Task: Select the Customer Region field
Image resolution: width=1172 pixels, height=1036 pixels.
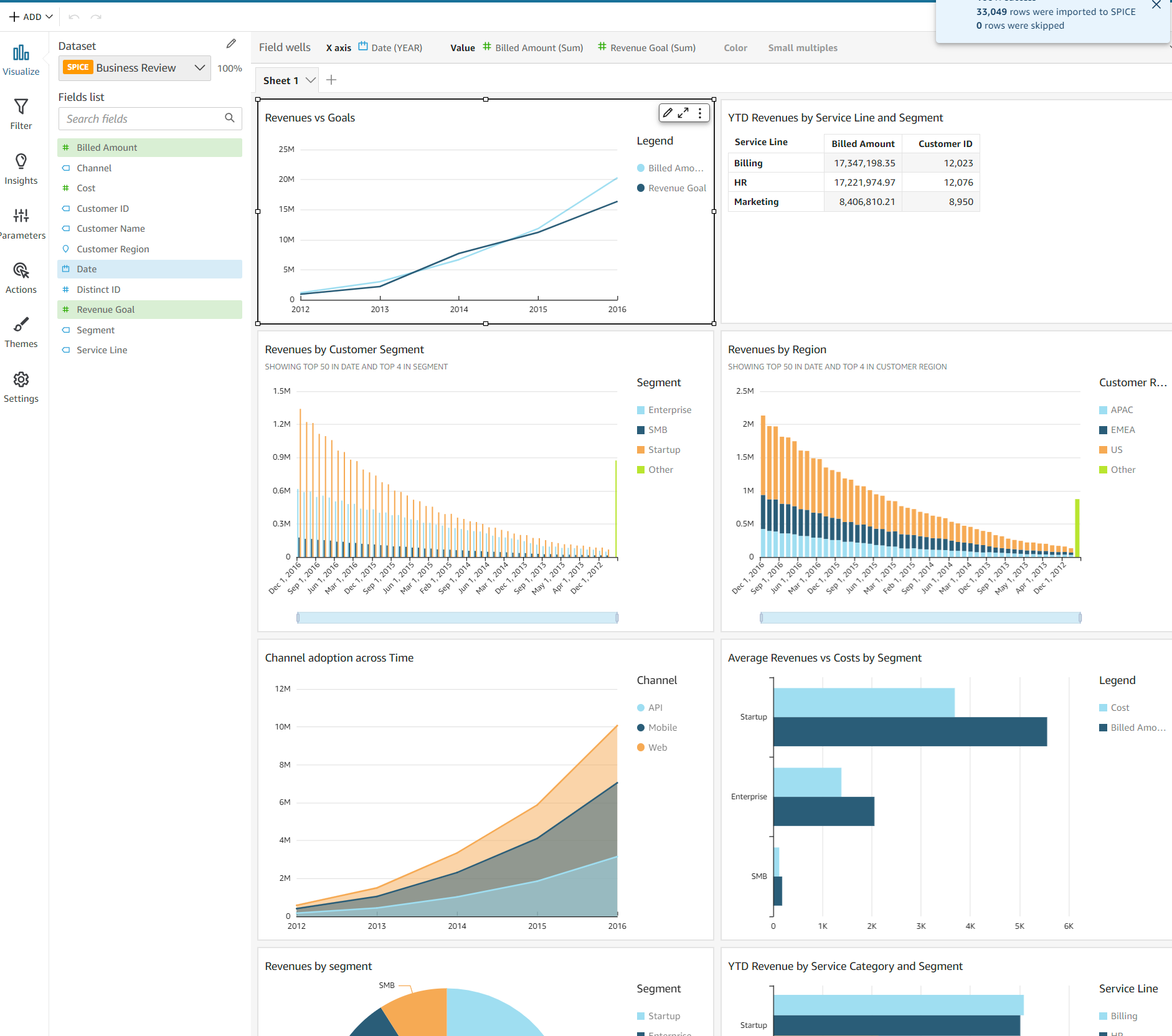Action: click(x=149, y=249)
